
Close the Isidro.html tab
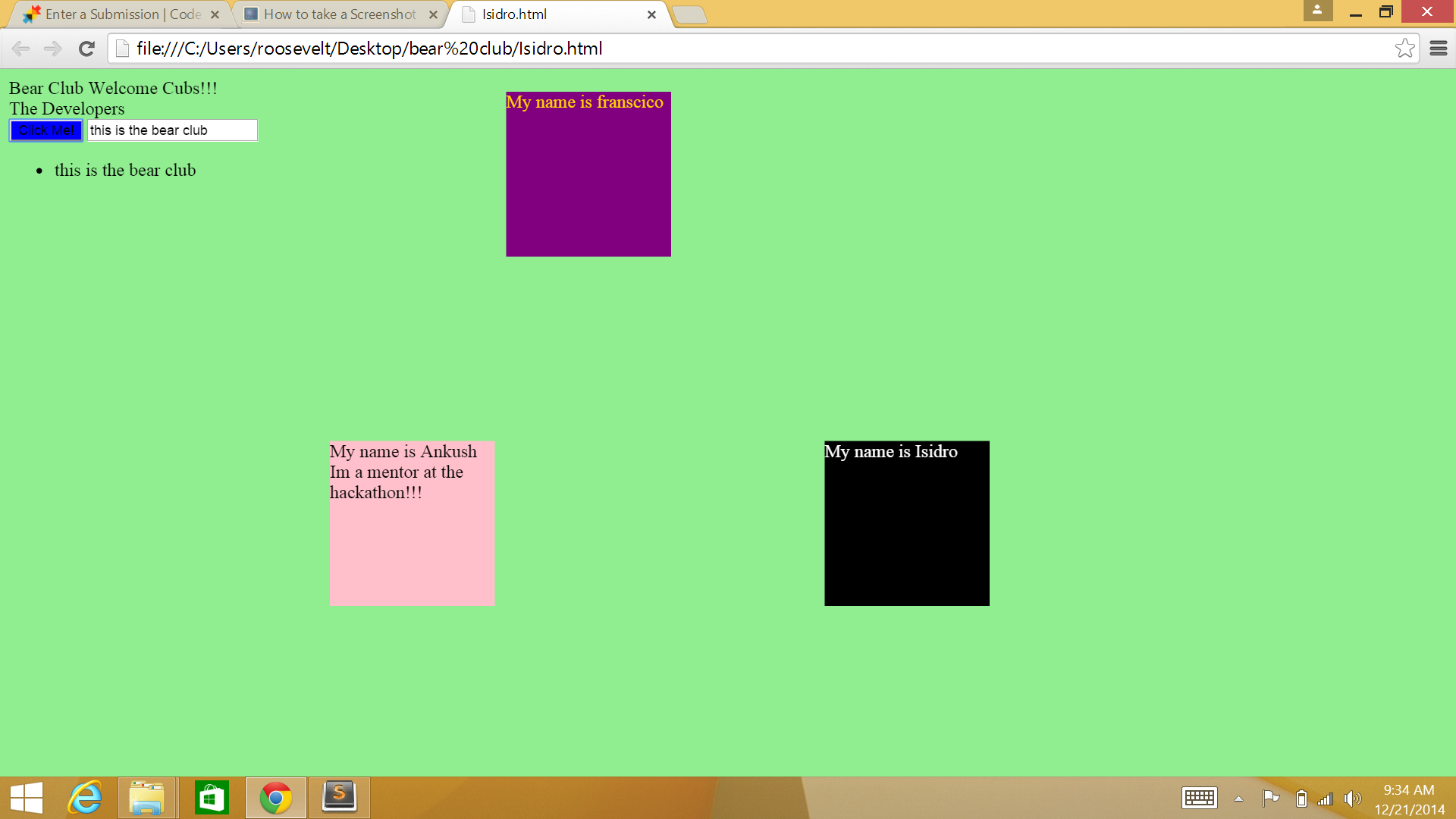pyautogui.click(x=651, y=14)
